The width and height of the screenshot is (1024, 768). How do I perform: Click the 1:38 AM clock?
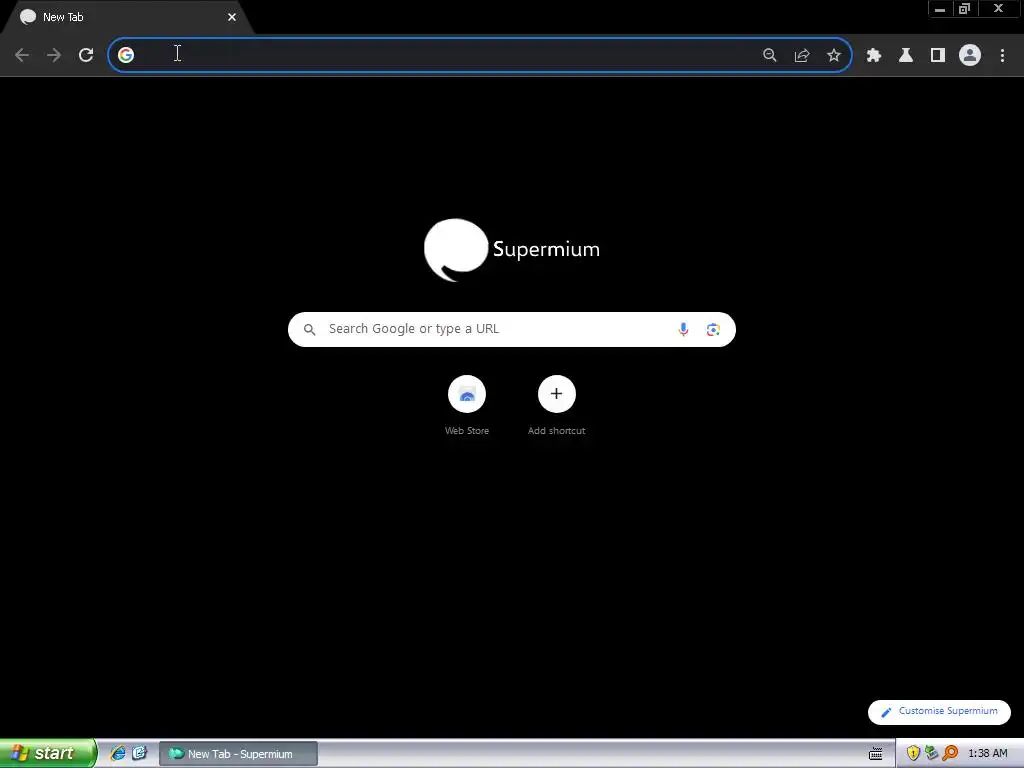pyautogui.click(x=987, y=754)
